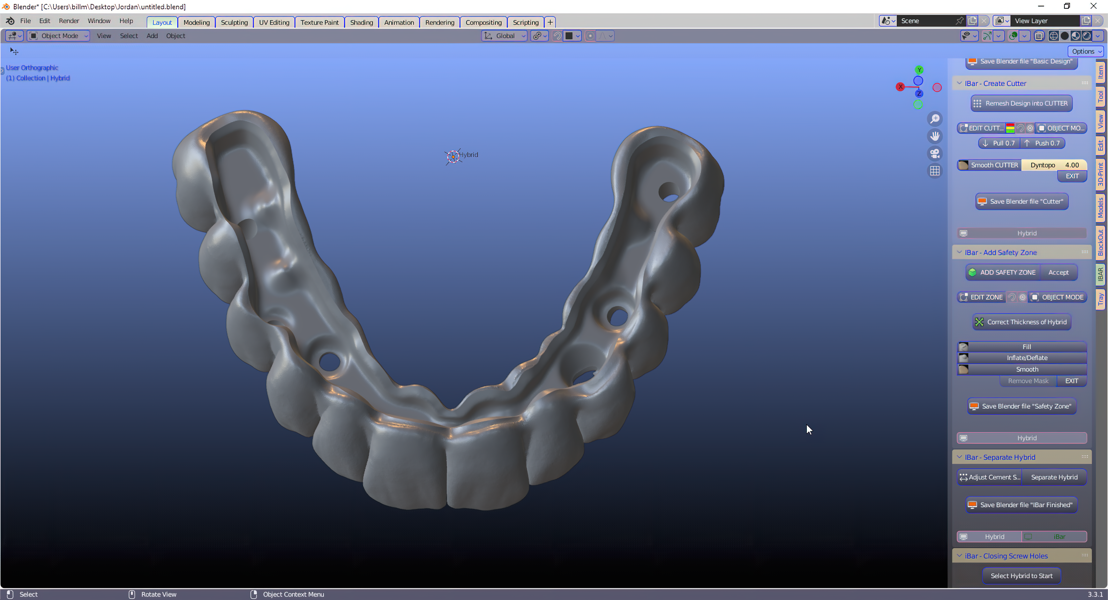Image resolution: width=1108 pixels, height=600 pixels.
Task: Enable rendered viewport shading mode
Action: coord(1087,36)
